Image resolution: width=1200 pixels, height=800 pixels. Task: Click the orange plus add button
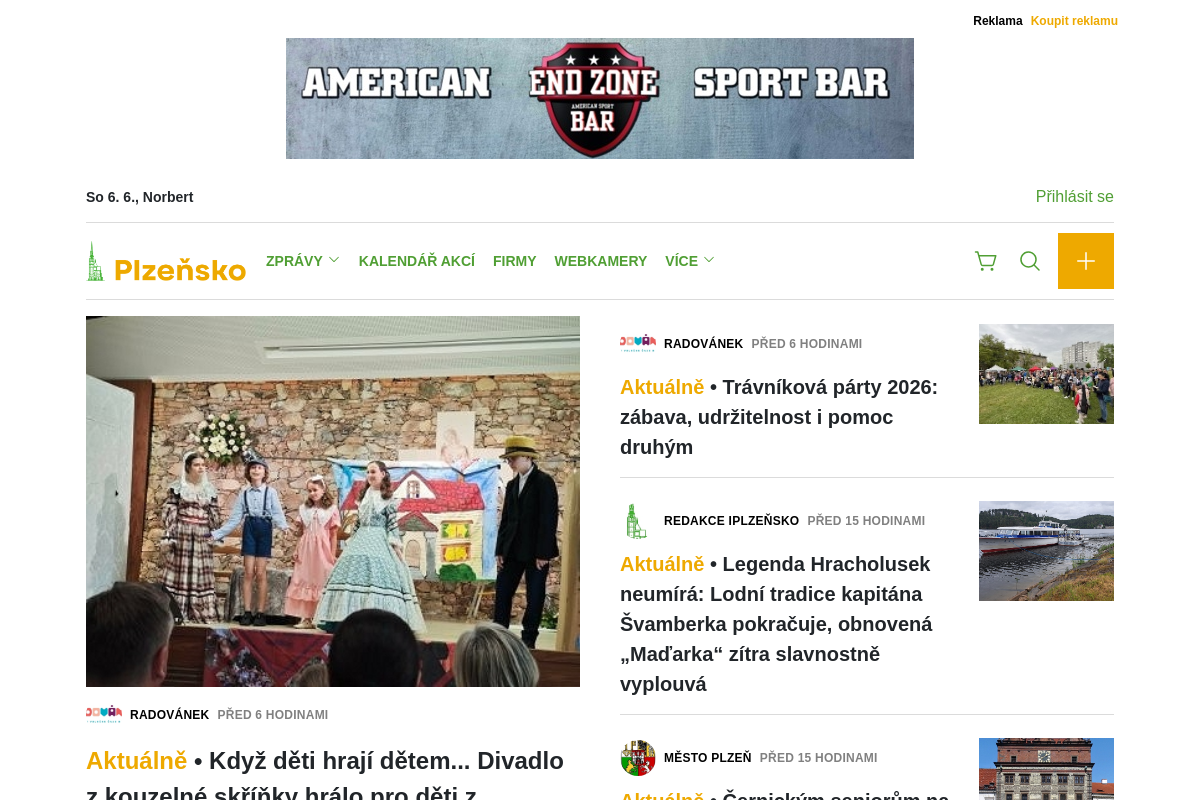click(1086, 261)
